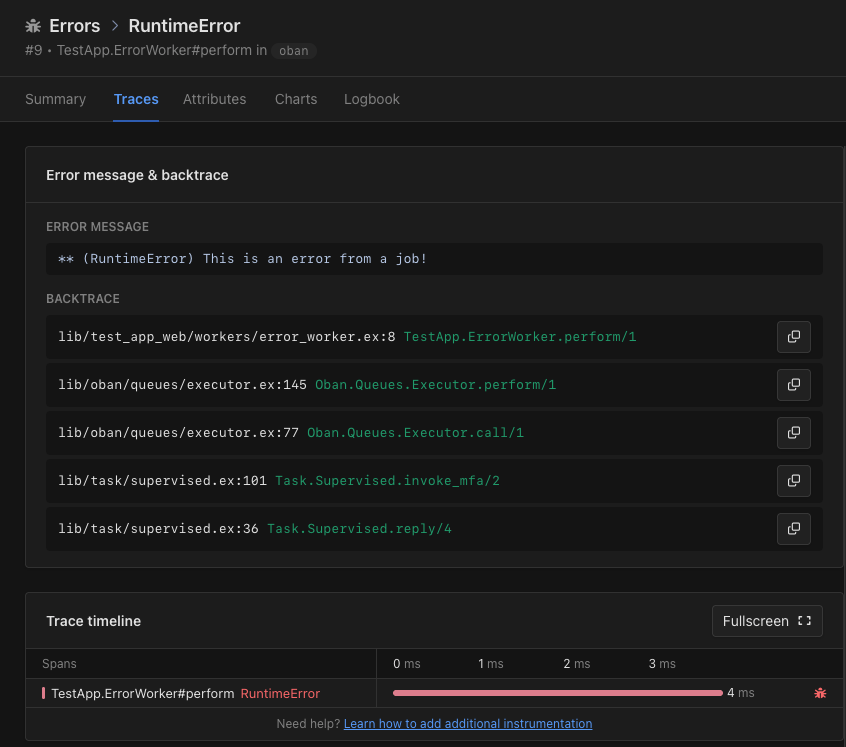Open the trace timeline in Fullscreen
The height and width of the screenshot is (747, 846).
[767, 621]
